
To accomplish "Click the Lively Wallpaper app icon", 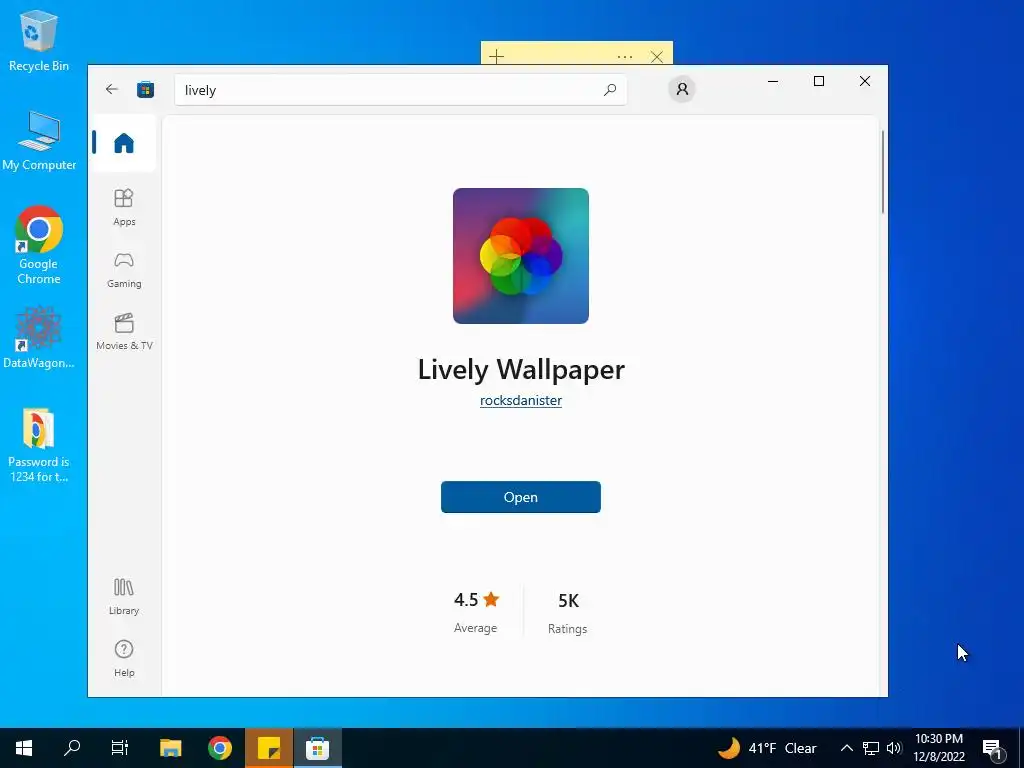I will [520, 255].
